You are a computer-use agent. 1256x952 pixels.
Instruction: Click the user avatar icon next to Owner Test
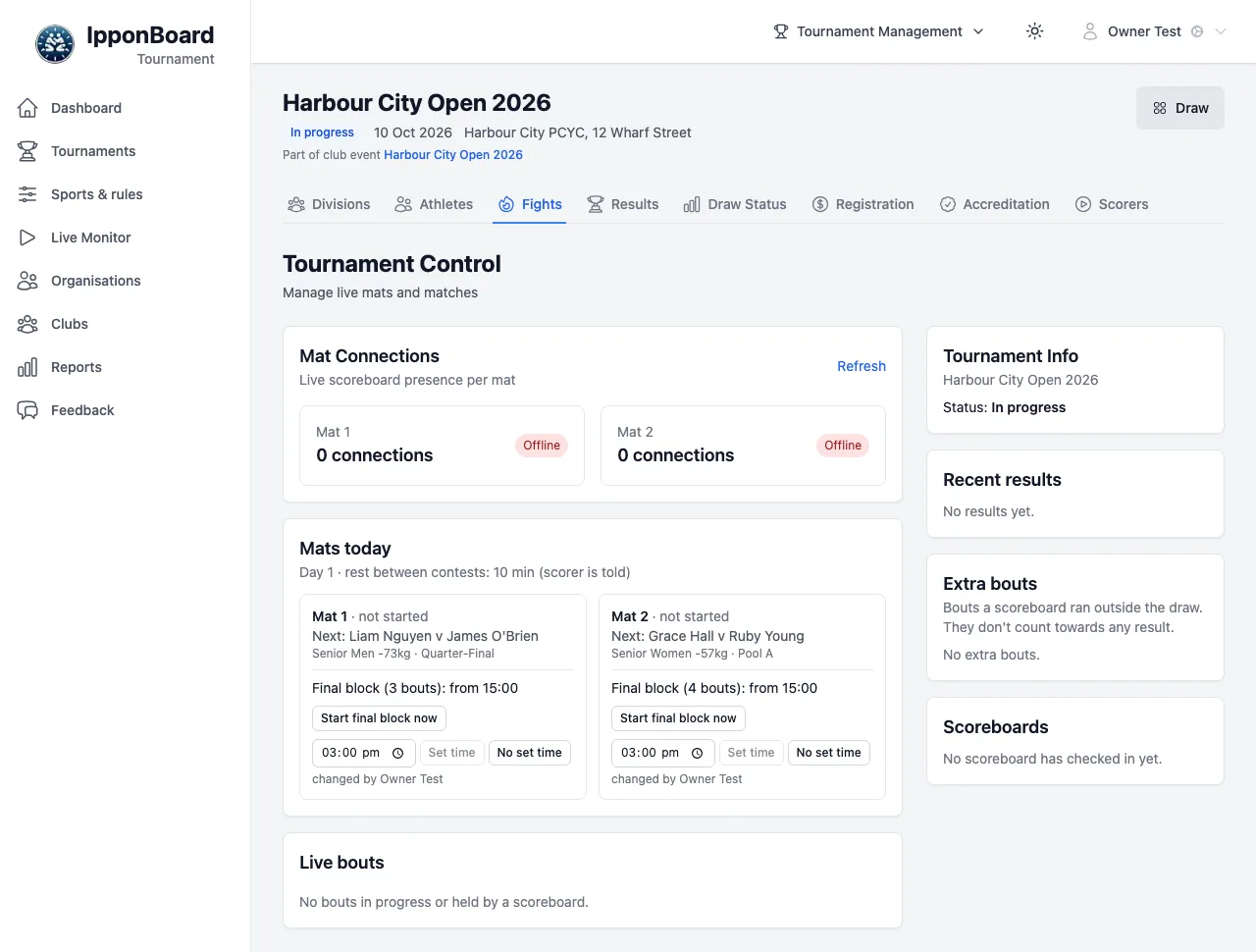(x=1090, y=31)
